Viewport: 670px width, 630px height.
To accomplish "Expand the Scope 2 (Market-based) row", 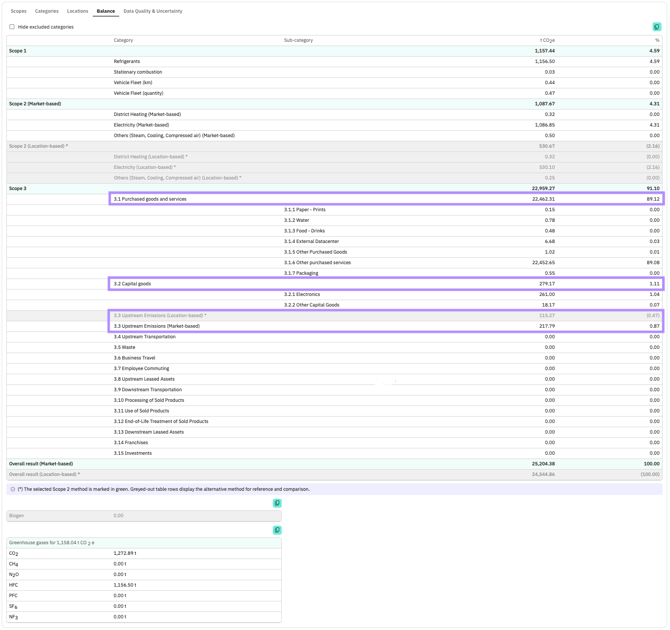I will pyautogui.click(x=335, y=104).
